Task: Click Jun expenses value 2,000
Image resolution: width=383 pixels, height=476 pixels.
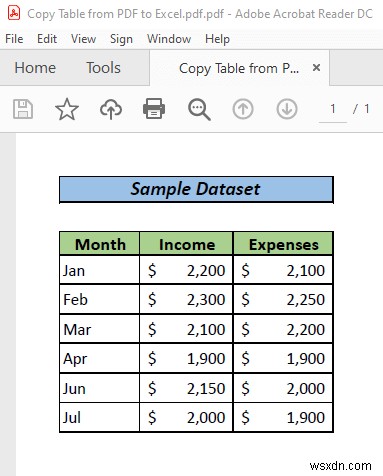Action: click(306, 388)
